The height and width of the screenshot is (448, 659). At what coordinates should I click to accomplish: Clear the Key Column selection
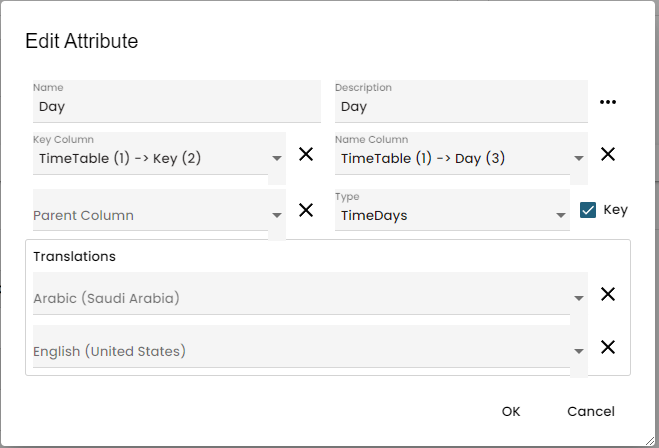(x=306, y=154)
